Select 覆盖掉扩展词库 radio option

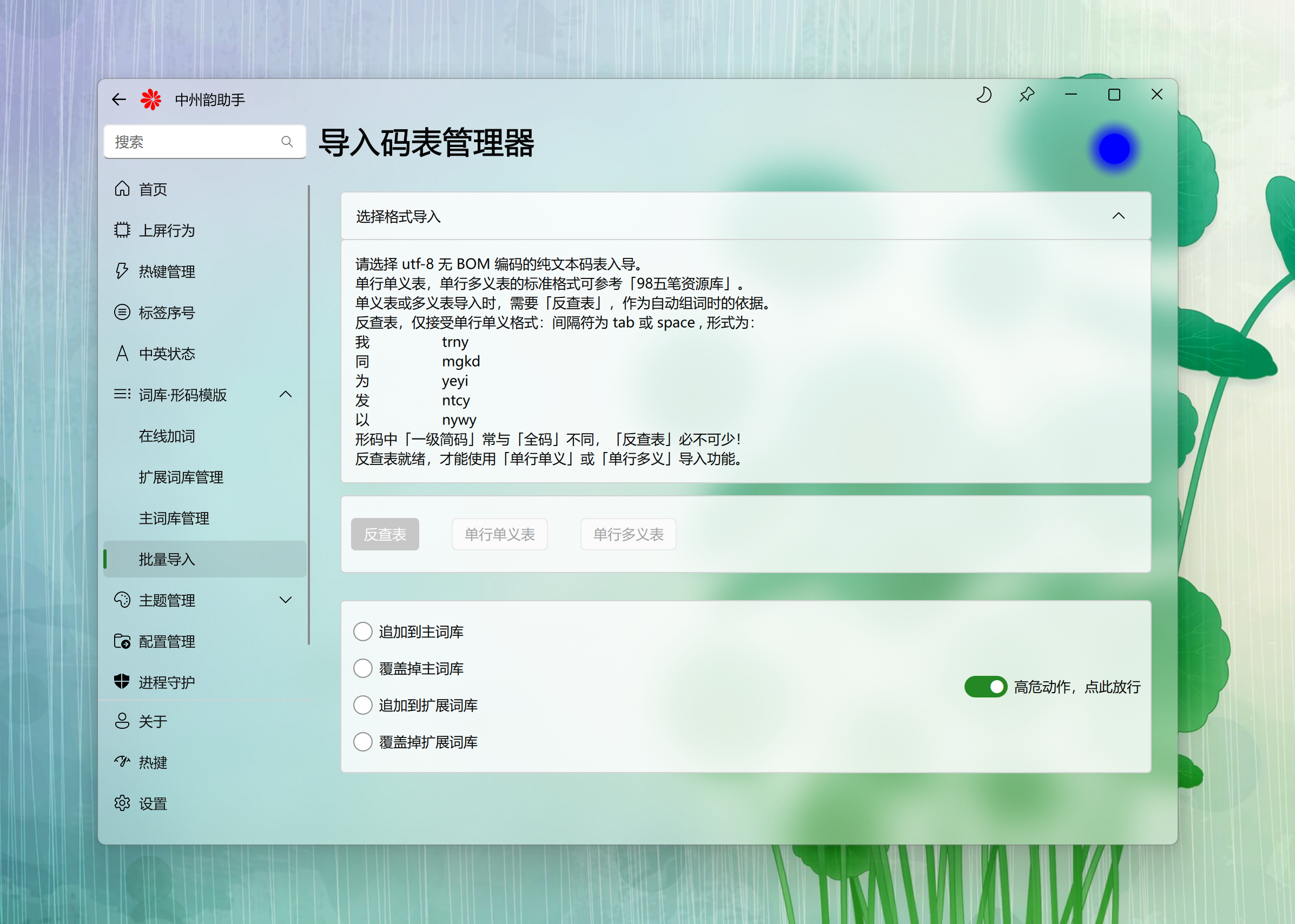(363, 742)
